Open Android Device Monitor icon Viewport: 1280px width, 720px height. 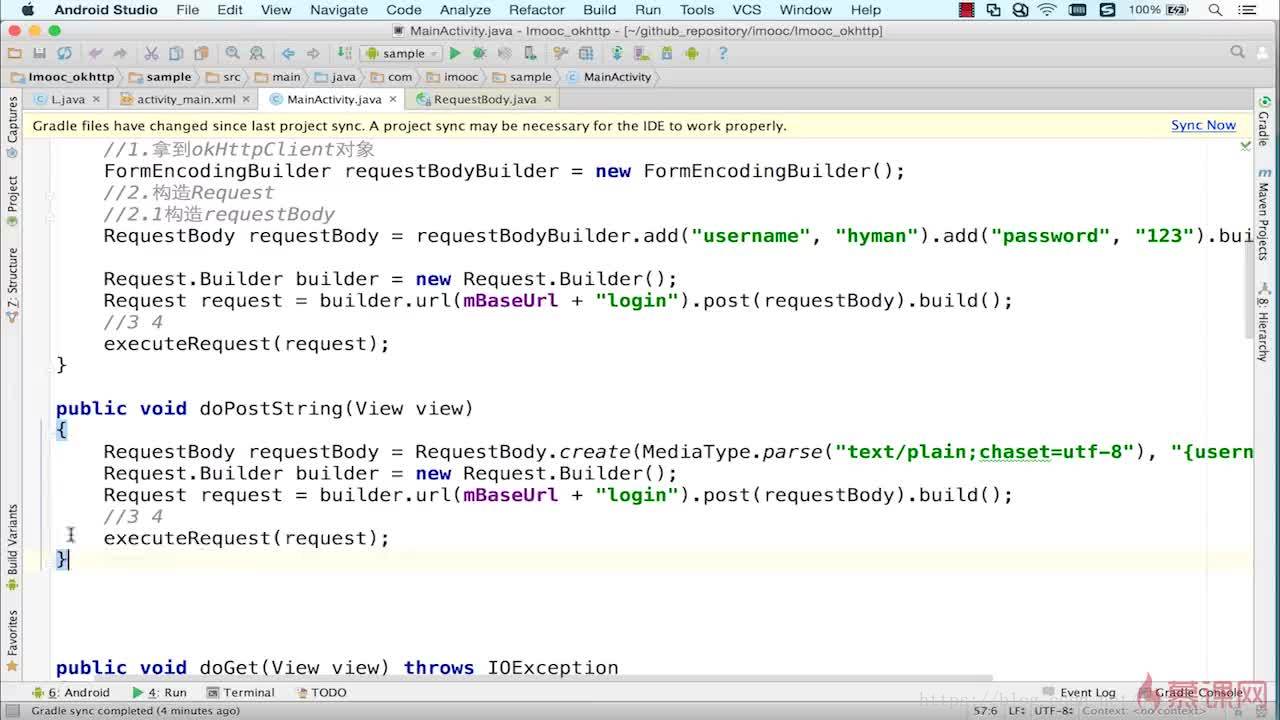click(691, 53)
